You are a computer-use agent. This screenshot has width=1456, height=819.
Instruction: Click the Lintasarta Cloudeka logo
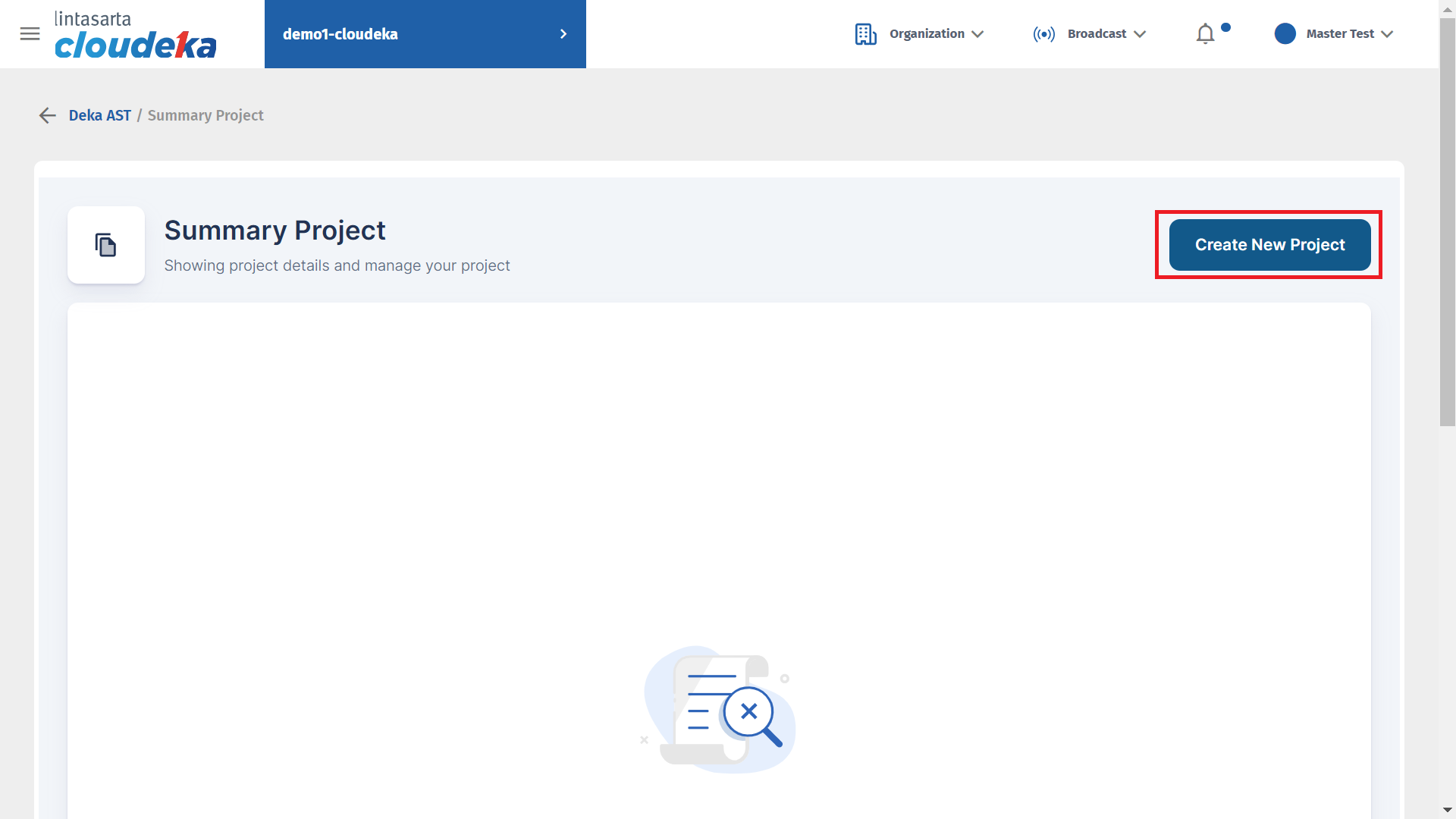coord(135,35)
